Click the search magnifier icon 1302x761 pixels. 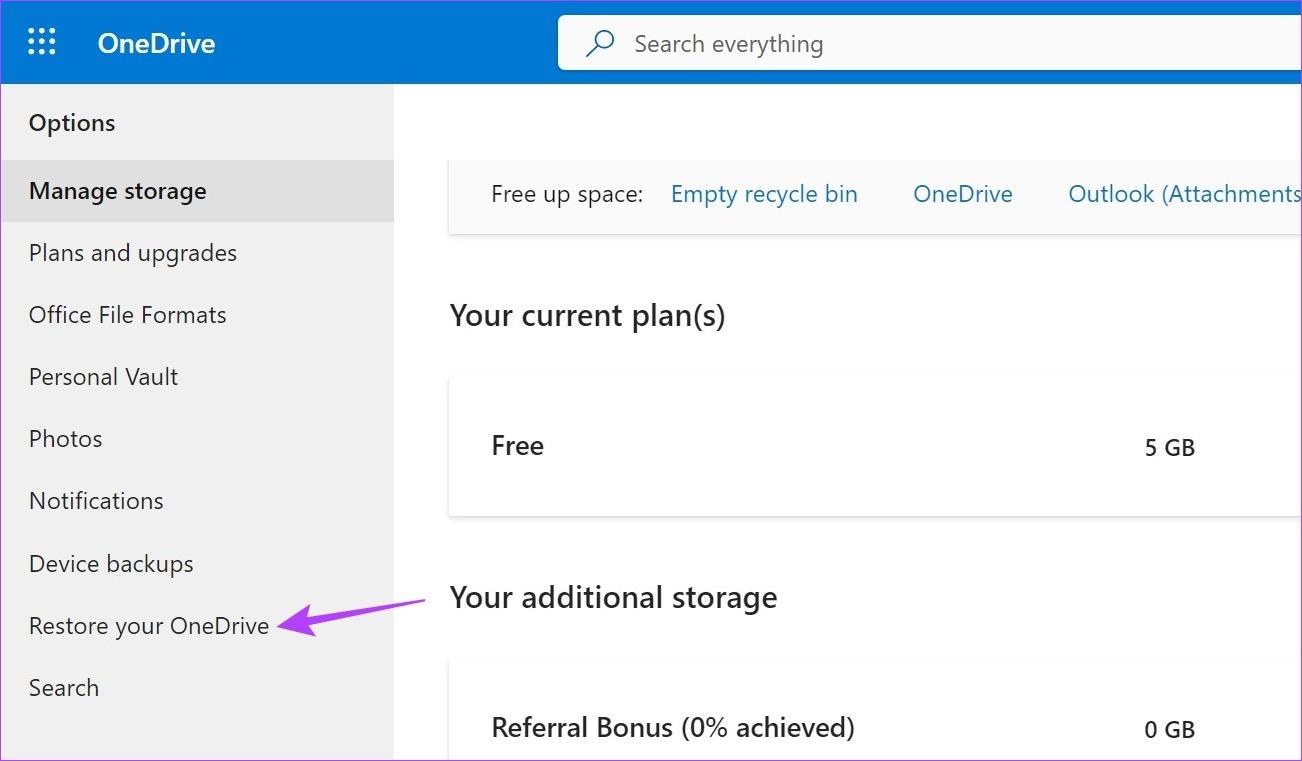click(x=599, y=43)
